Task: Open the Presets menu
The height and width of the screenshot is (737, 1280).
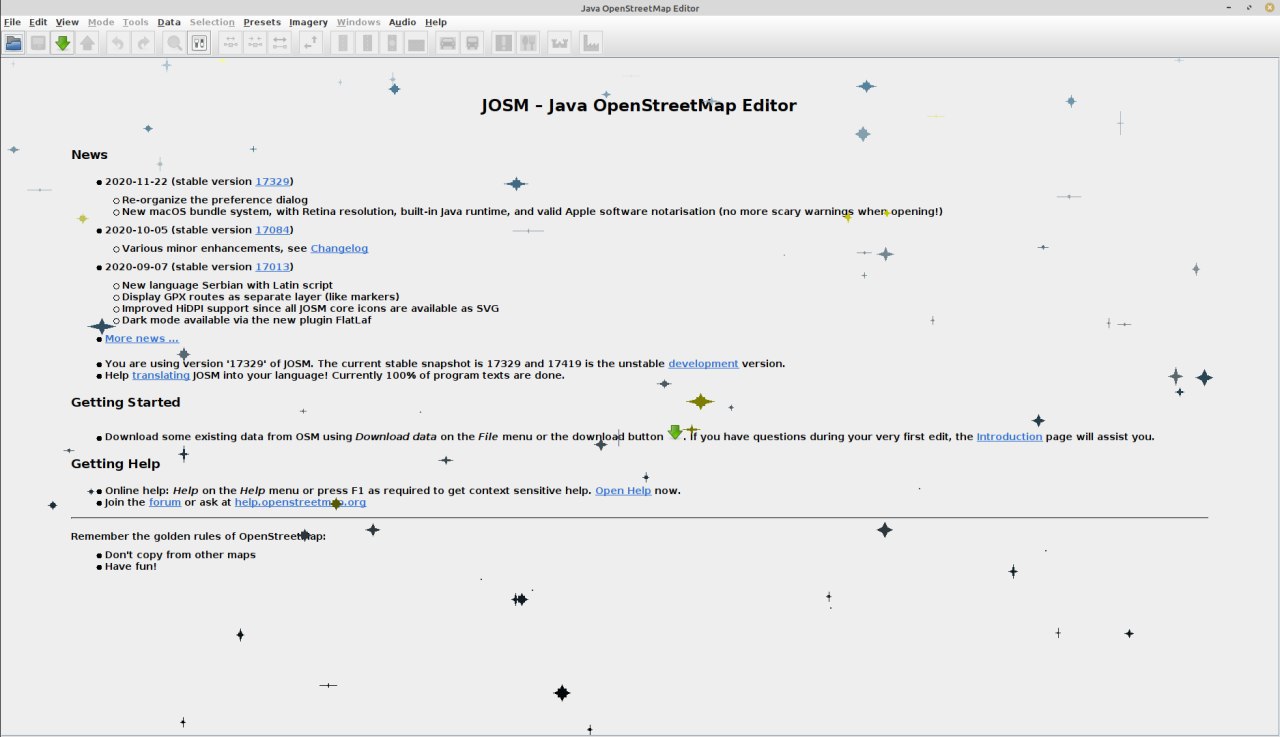Action: 262,22
